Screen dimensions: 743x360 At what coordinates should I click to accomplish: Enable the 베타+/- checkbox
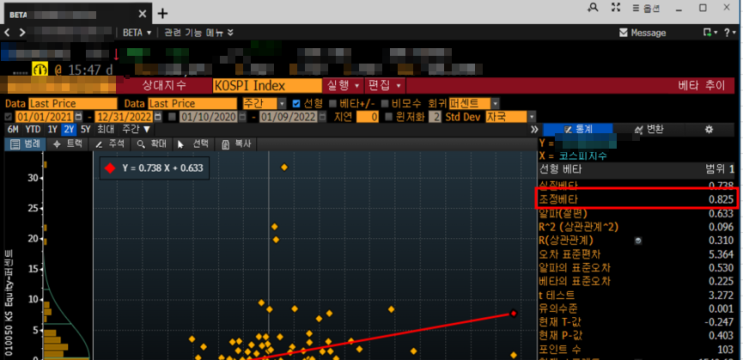[333, 103]
